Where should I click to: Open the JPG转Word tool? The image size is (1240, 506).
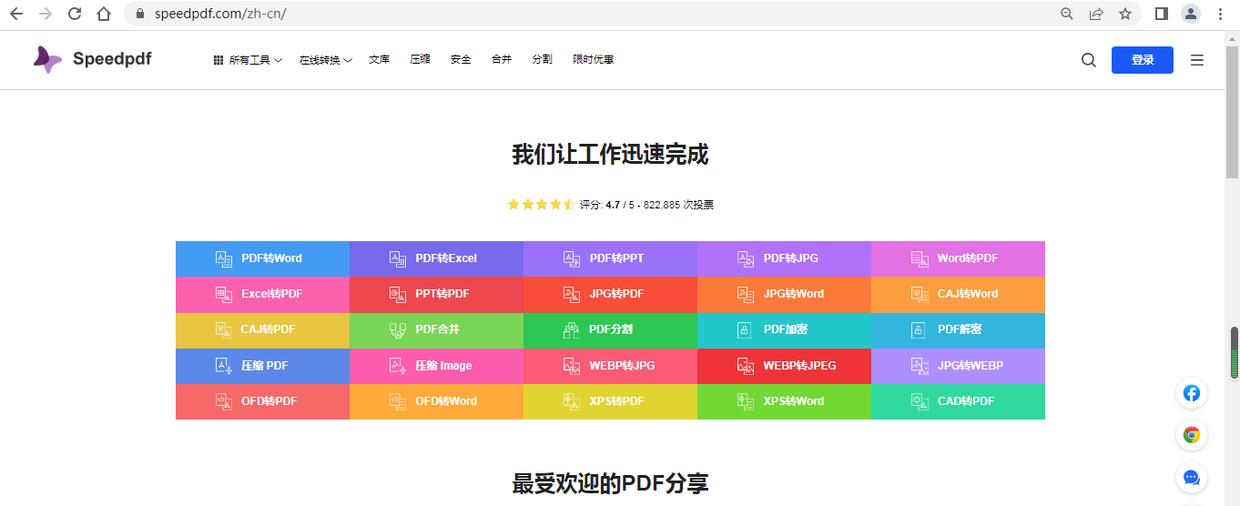point(784,294)
